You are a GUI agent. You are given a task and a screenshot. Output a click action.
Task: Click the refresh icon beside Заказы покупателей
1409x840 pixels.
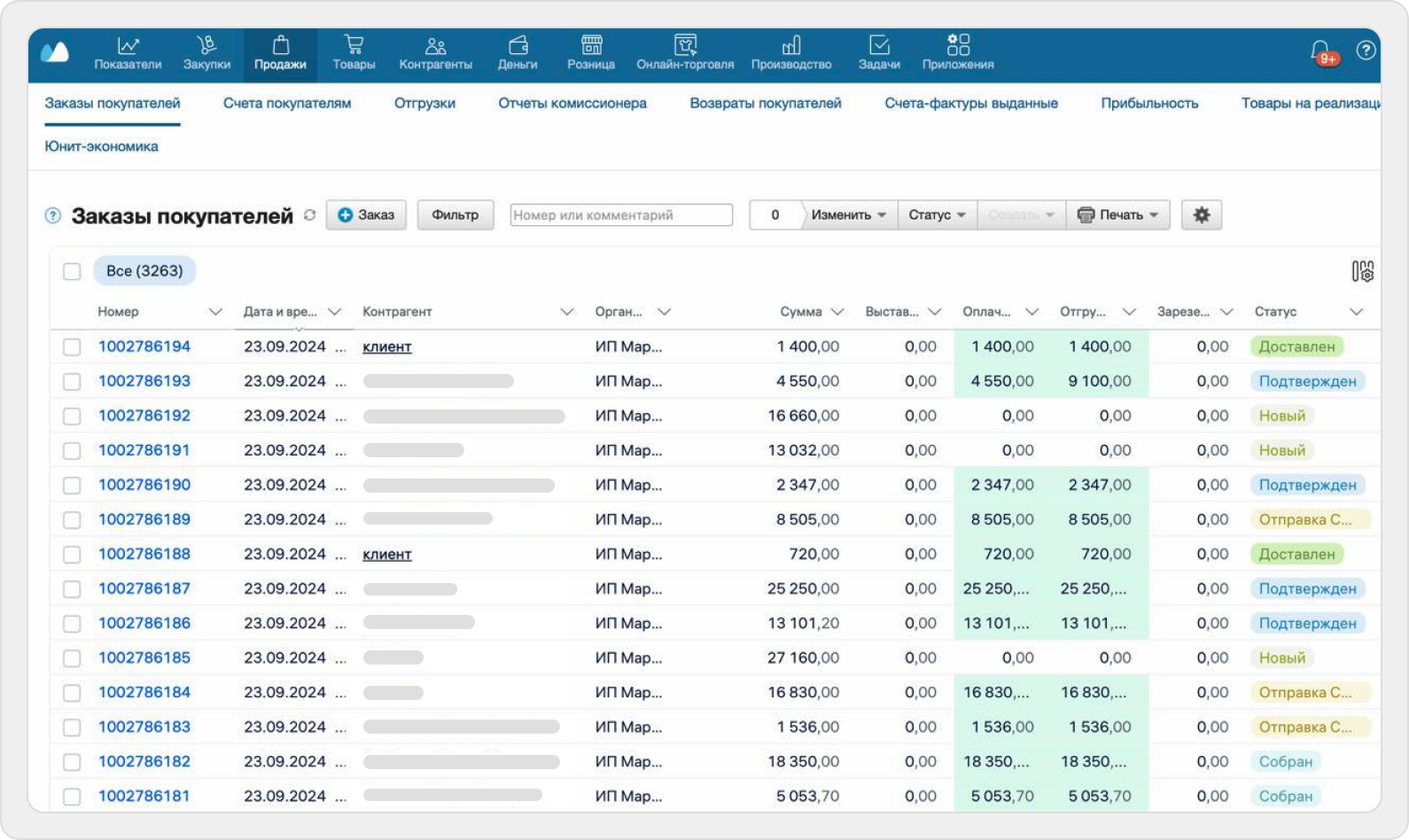[309, 215]
